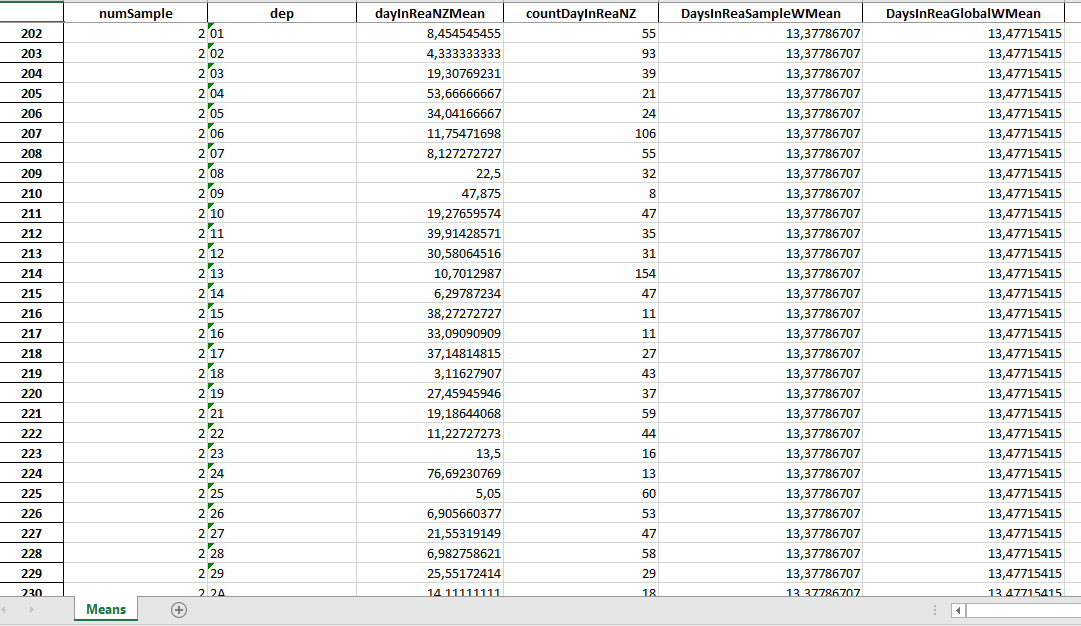Click 13,47715415 cell in row 203

pyautogui.click(x=963, y=54)
